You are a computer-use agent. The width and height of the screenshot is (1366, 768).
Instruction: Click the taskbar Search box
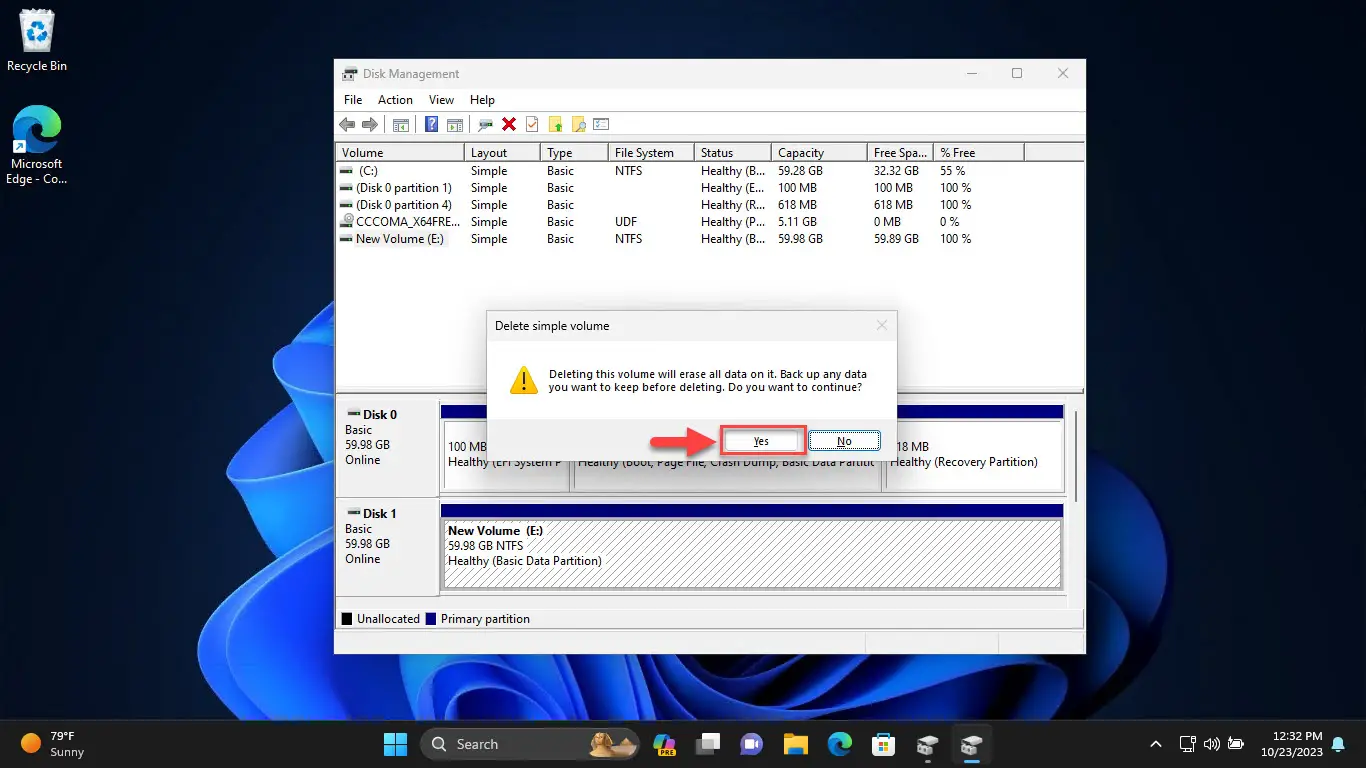pyautogui.click(x=532, y=744)
